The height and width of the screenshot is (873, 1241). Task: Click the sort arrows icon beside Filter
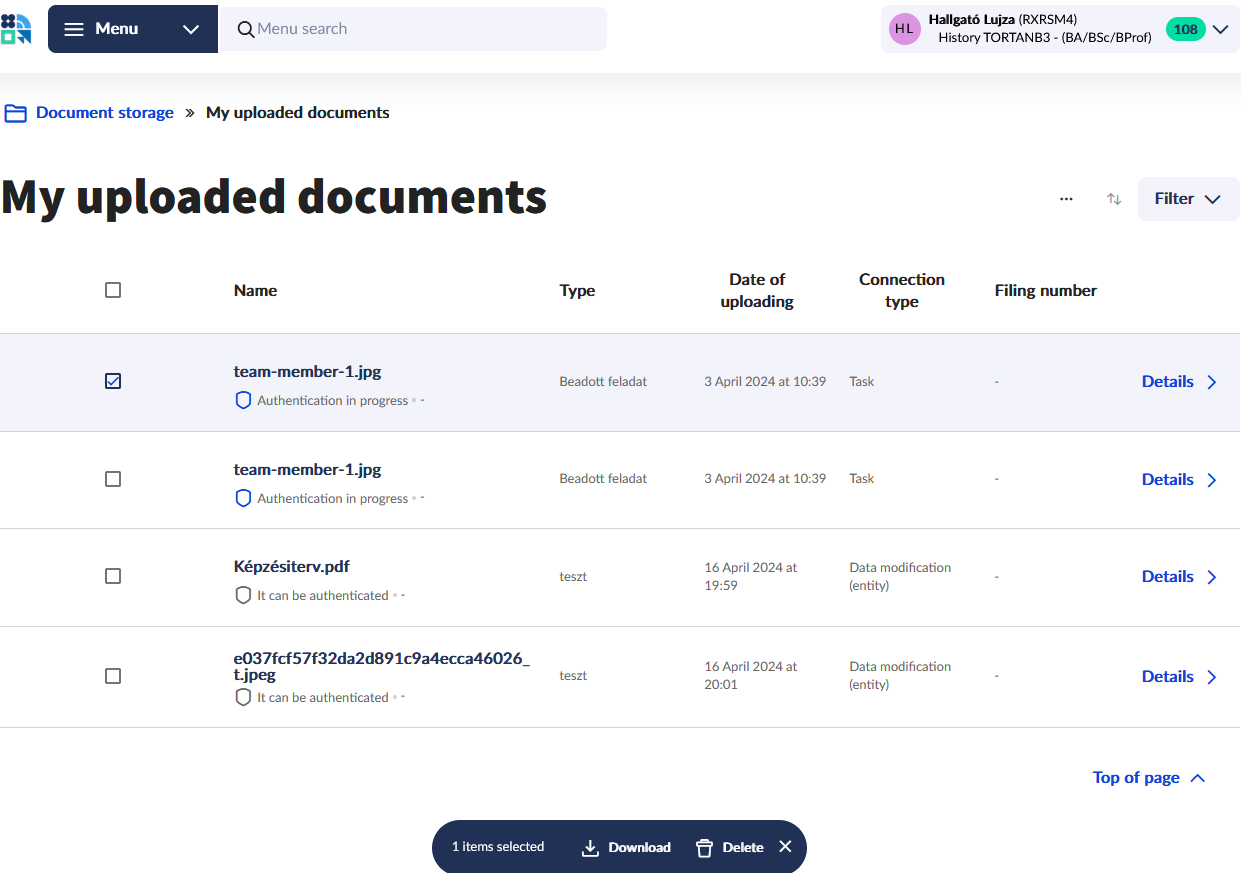(x=1114, y=199)
